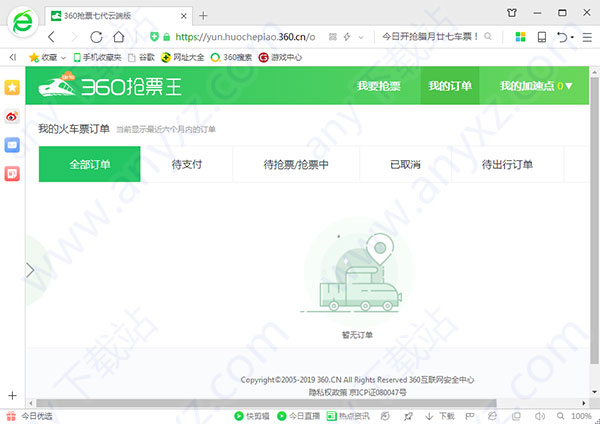Open 快剪辑 in status bar
The image size is (600, 424).
coord(252,416)
